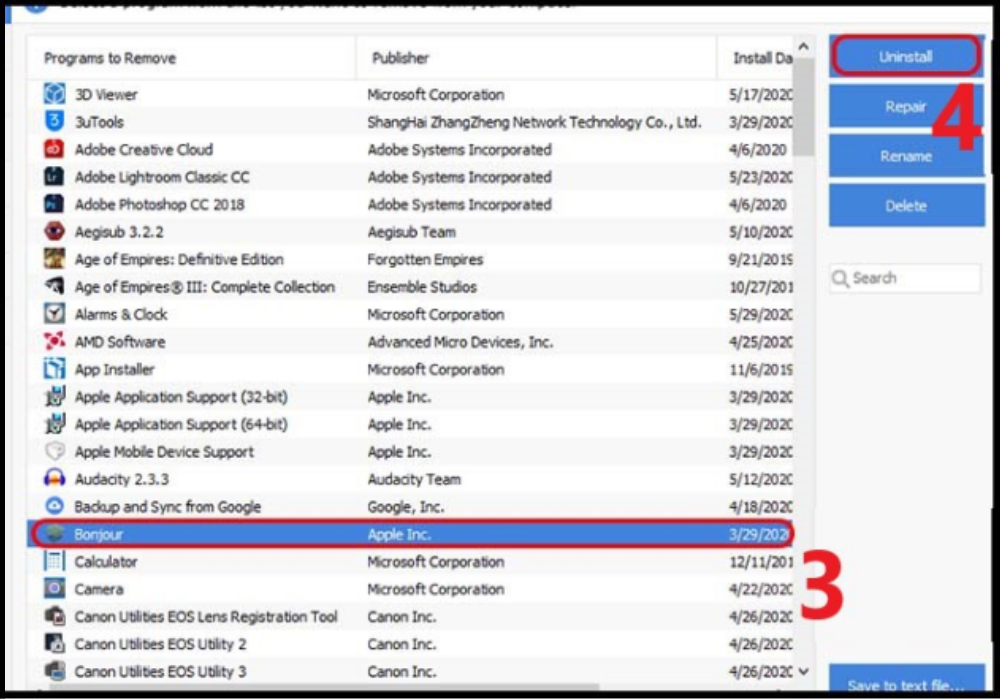Sort list by Install Date column header

[756, 58]
